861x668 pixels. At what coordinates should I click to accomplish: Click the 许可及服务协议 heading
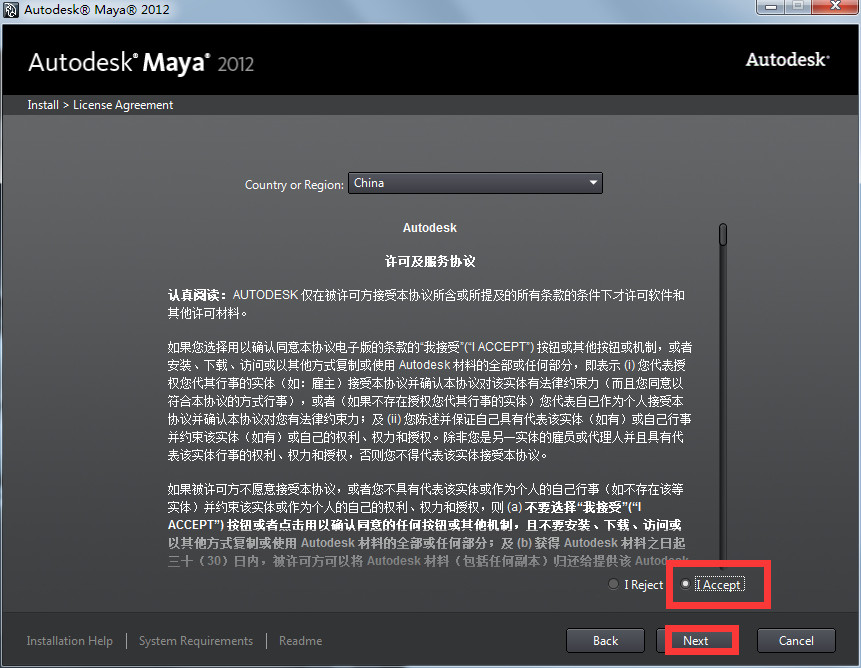pyautogui.click(x=430, y=261)
